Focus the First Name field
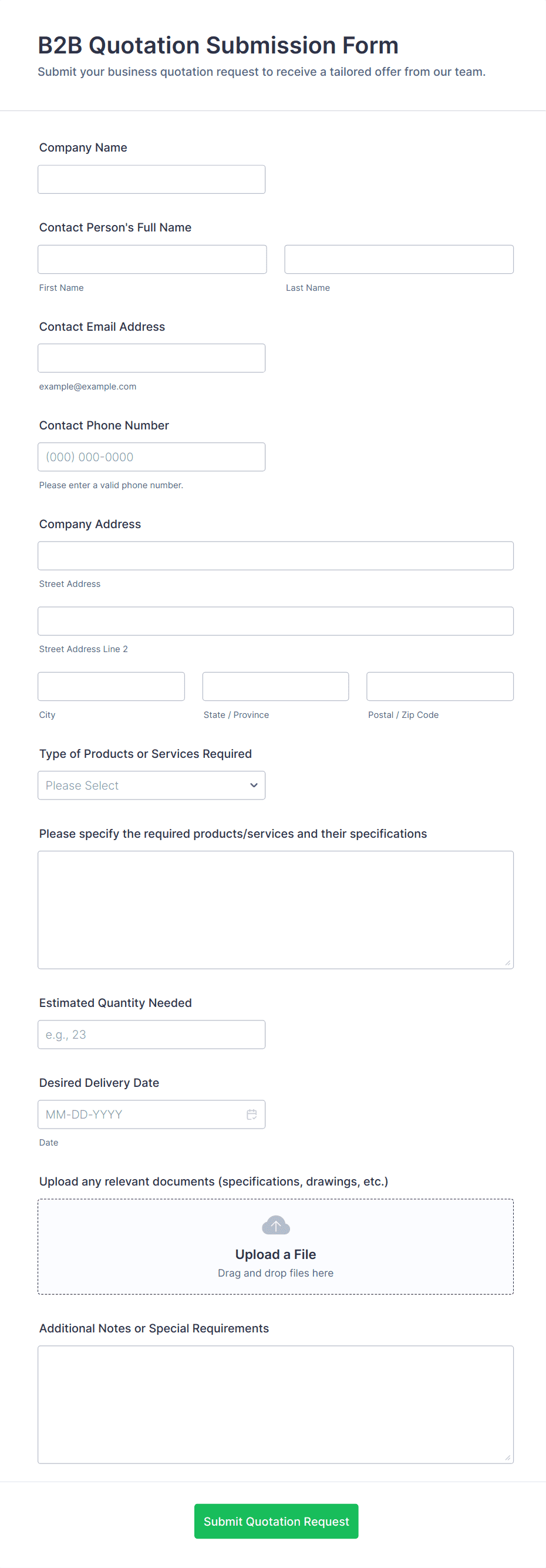Image resolution: width=546 pixels, height=1568 pixels. (x=152, y=259)
